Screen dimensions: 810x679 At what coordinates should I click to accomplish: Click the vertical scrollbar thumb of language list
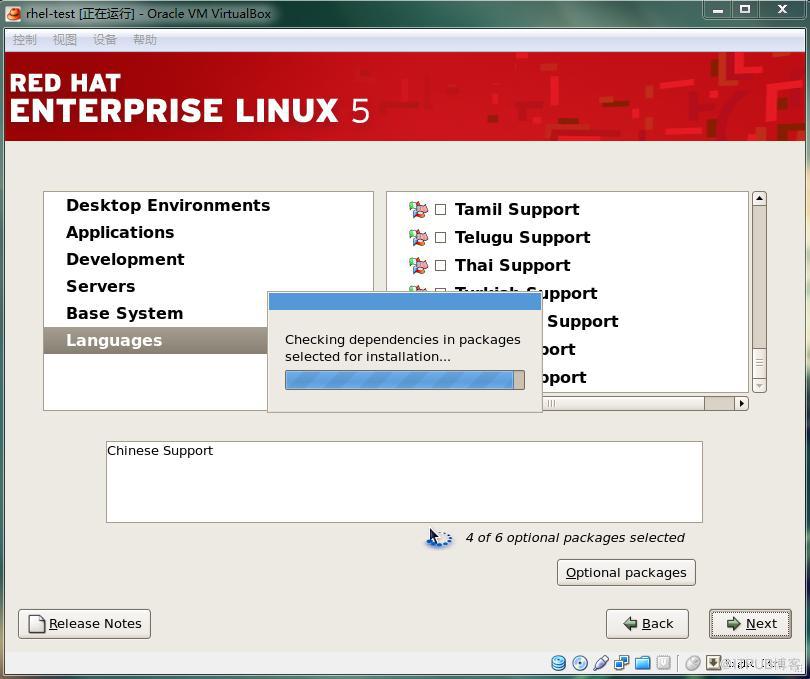coord(759,363)
